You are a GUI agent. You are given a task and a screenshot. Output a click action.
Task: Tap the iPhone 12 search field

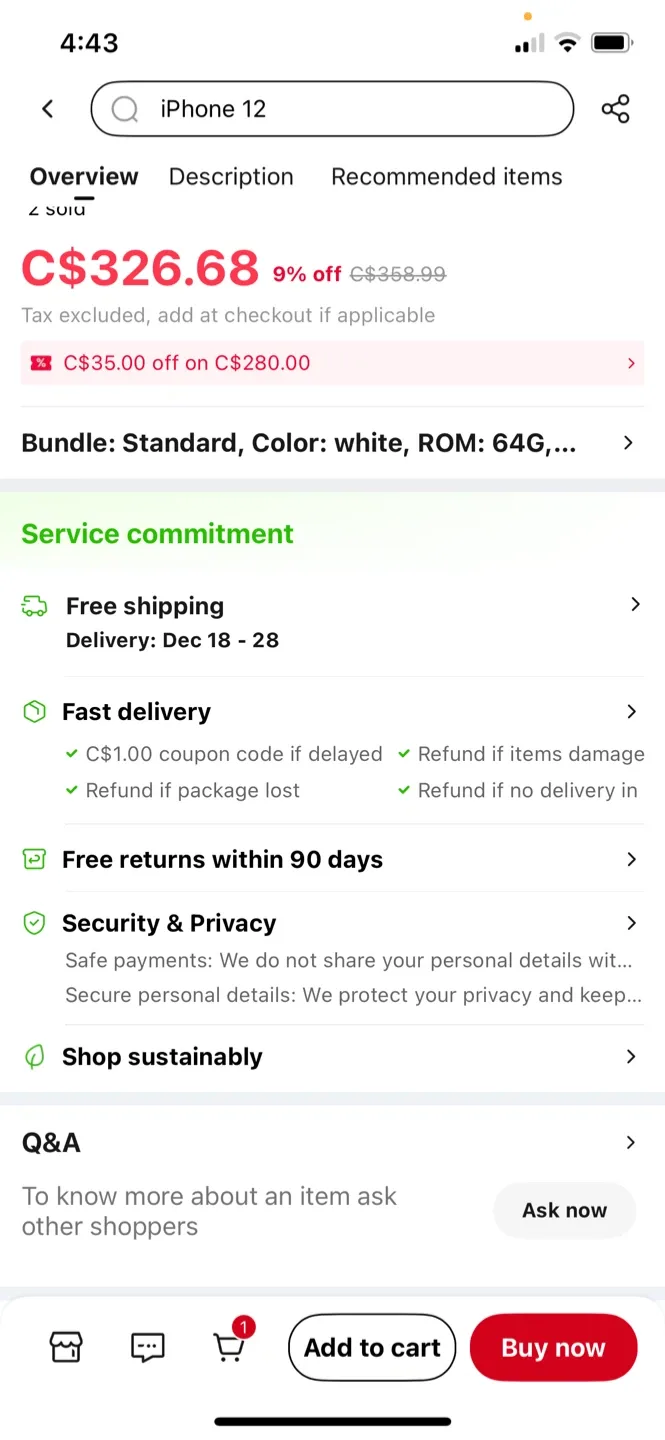pos(350,109)
